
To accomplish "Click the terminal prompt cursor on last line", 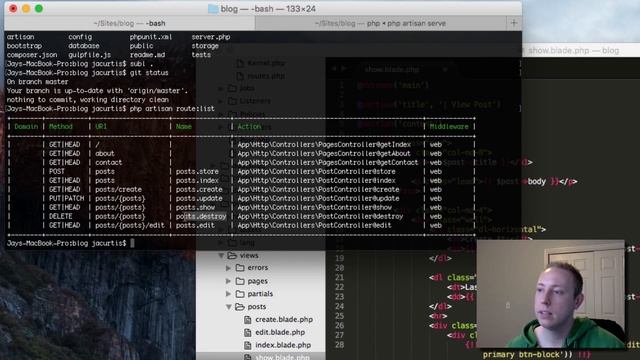I will tap(132, 243).
